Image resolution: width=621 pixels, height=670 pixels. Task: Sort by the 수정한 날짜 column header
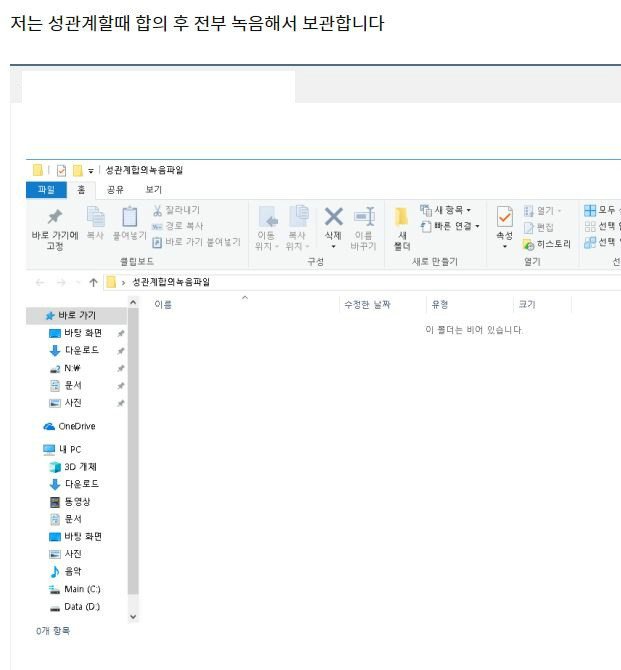pos(367,304)
